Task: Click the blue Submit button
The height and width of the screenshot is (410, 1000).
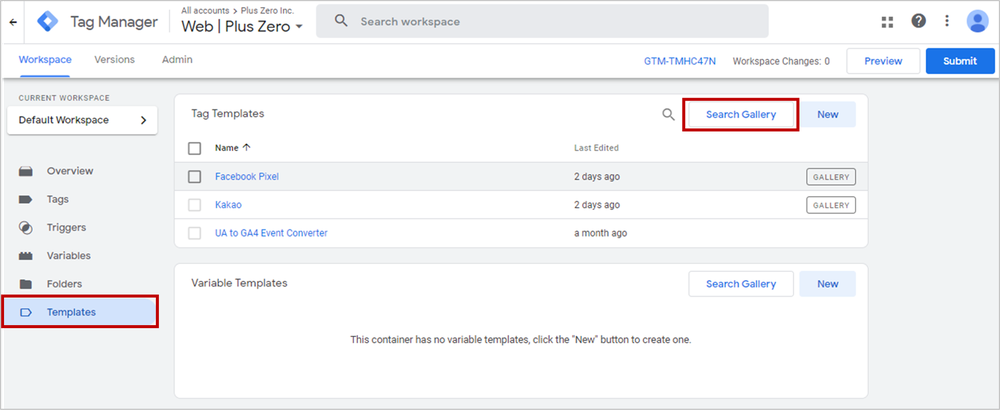Action: [x=960, y=61]
